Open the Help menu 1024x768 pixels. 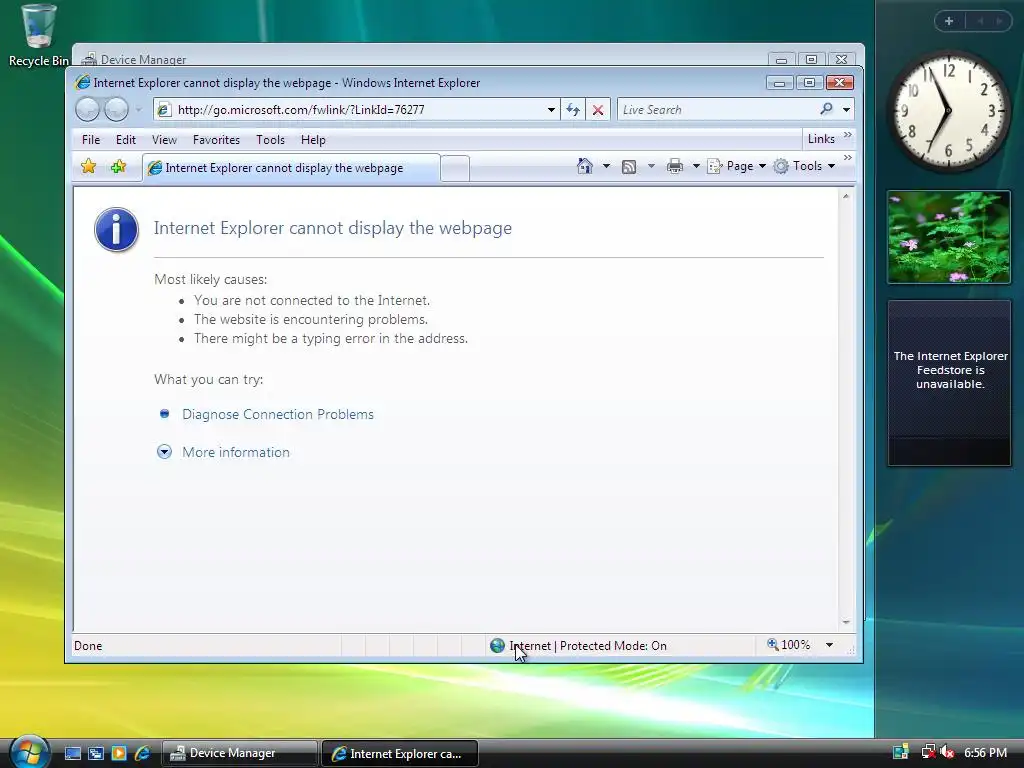[x=313, y=140]
